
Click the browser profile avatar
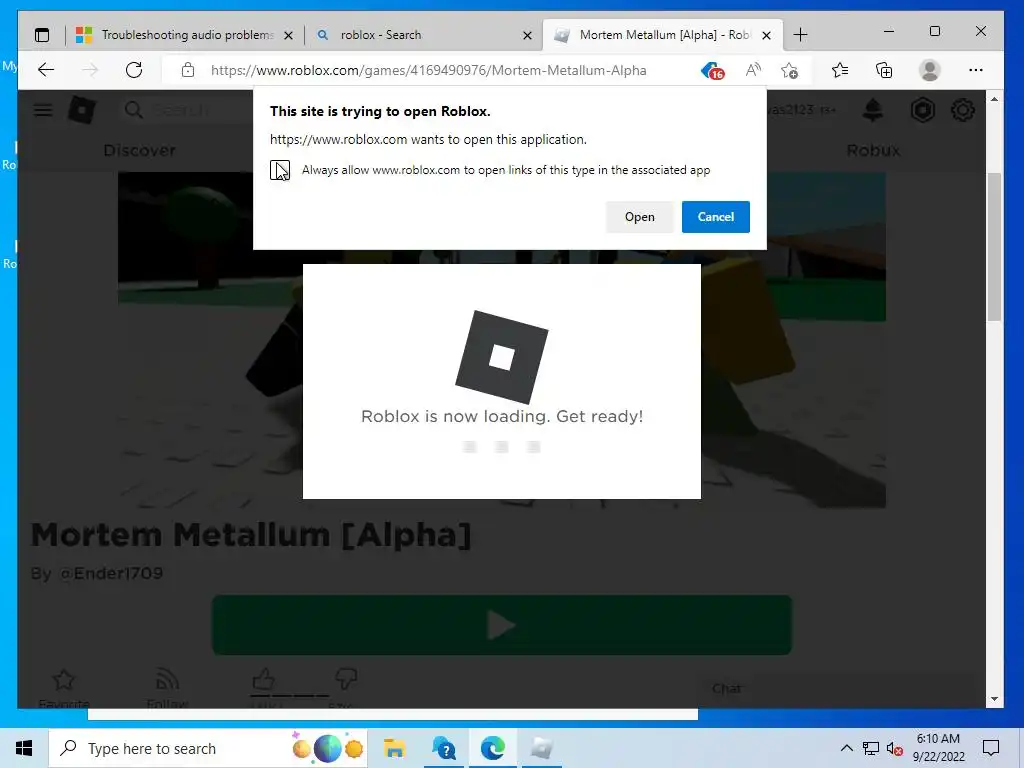tap(929, 70)
